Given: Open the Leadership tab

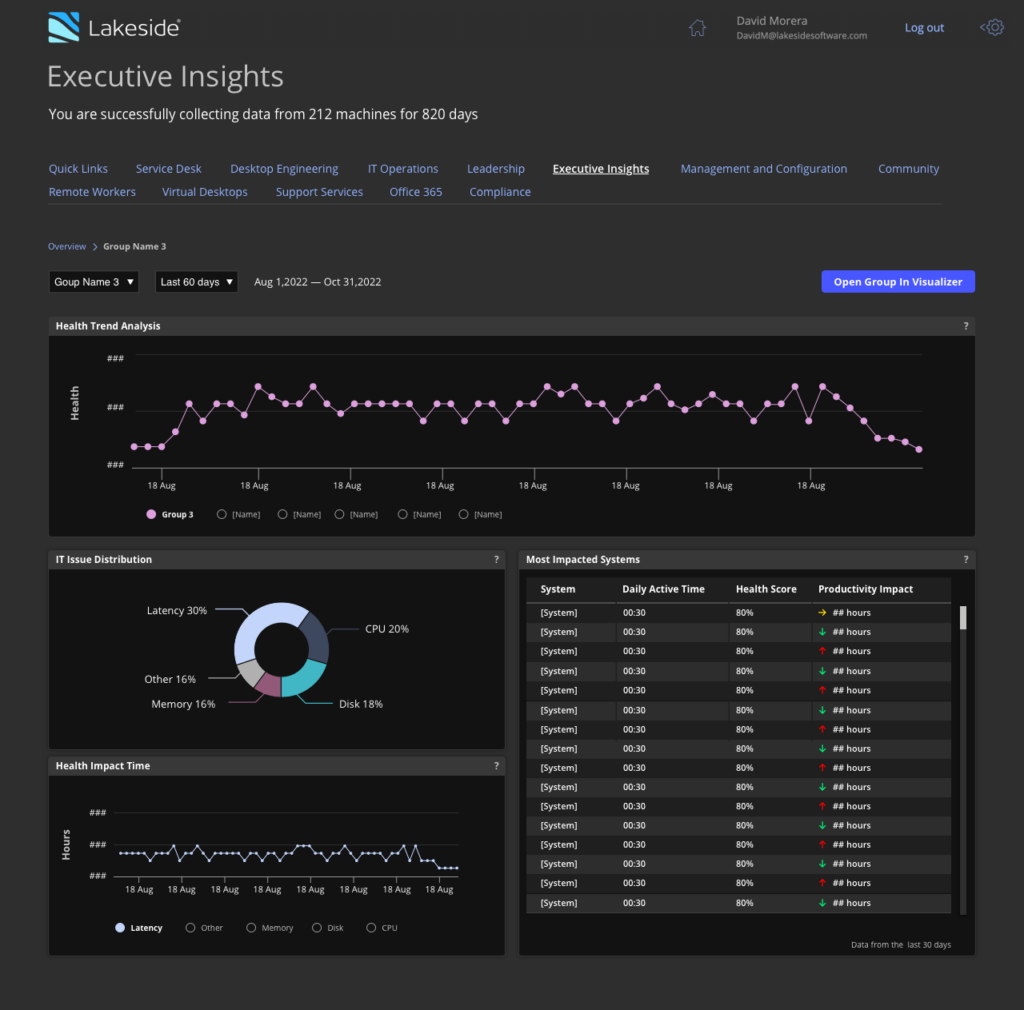Looking at the screenshot, I should pyautogui.click(x=496, y=168).
